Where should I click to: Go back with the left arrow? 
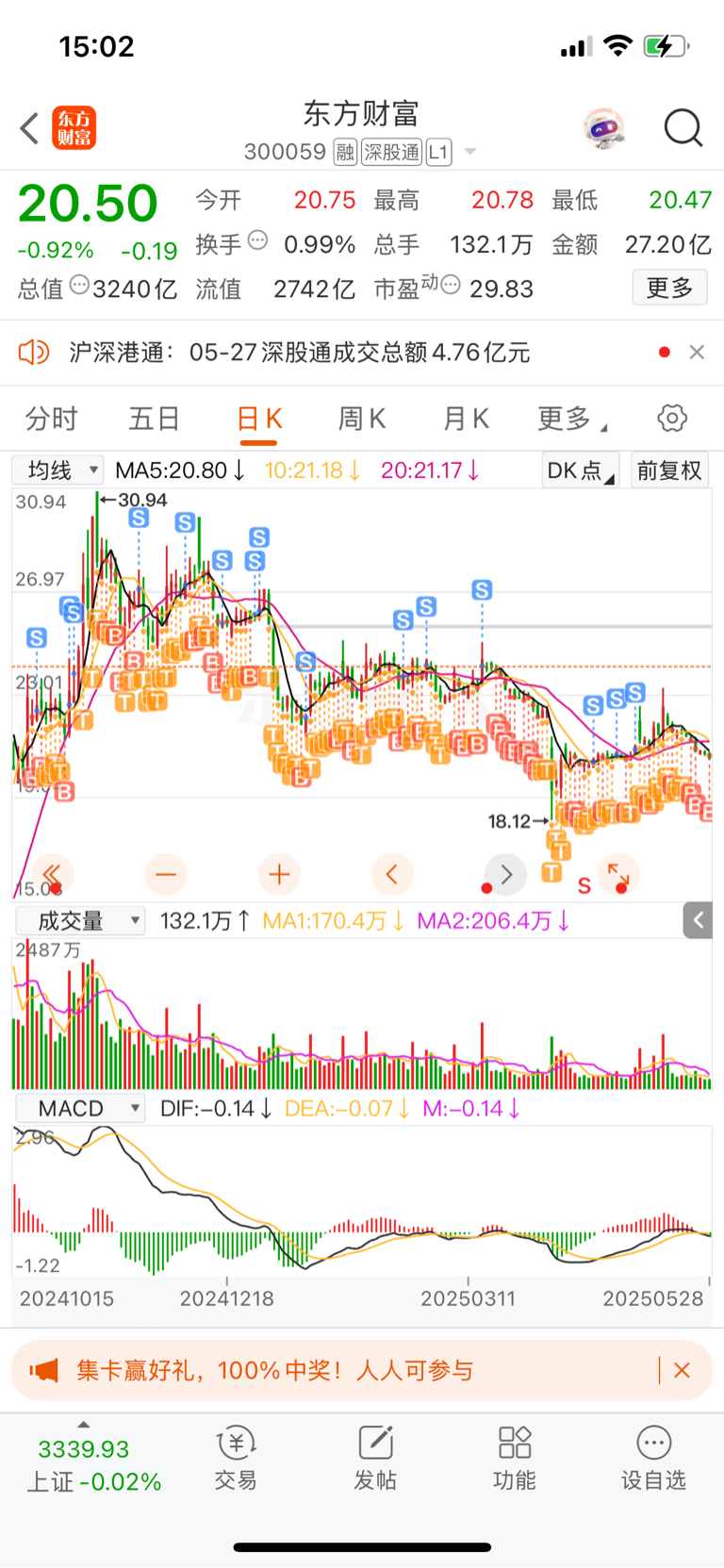[29, 128]
